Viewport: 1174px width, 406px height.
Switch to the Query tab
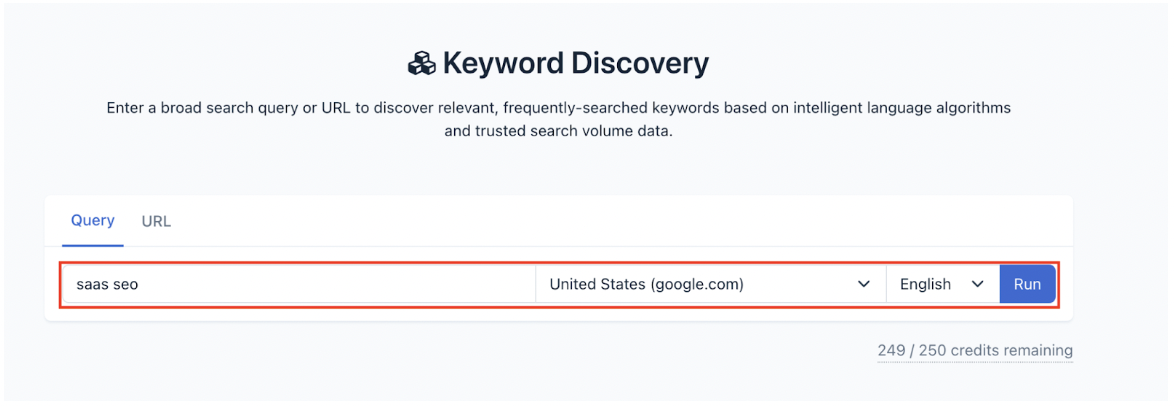click(x=93, y=221)
